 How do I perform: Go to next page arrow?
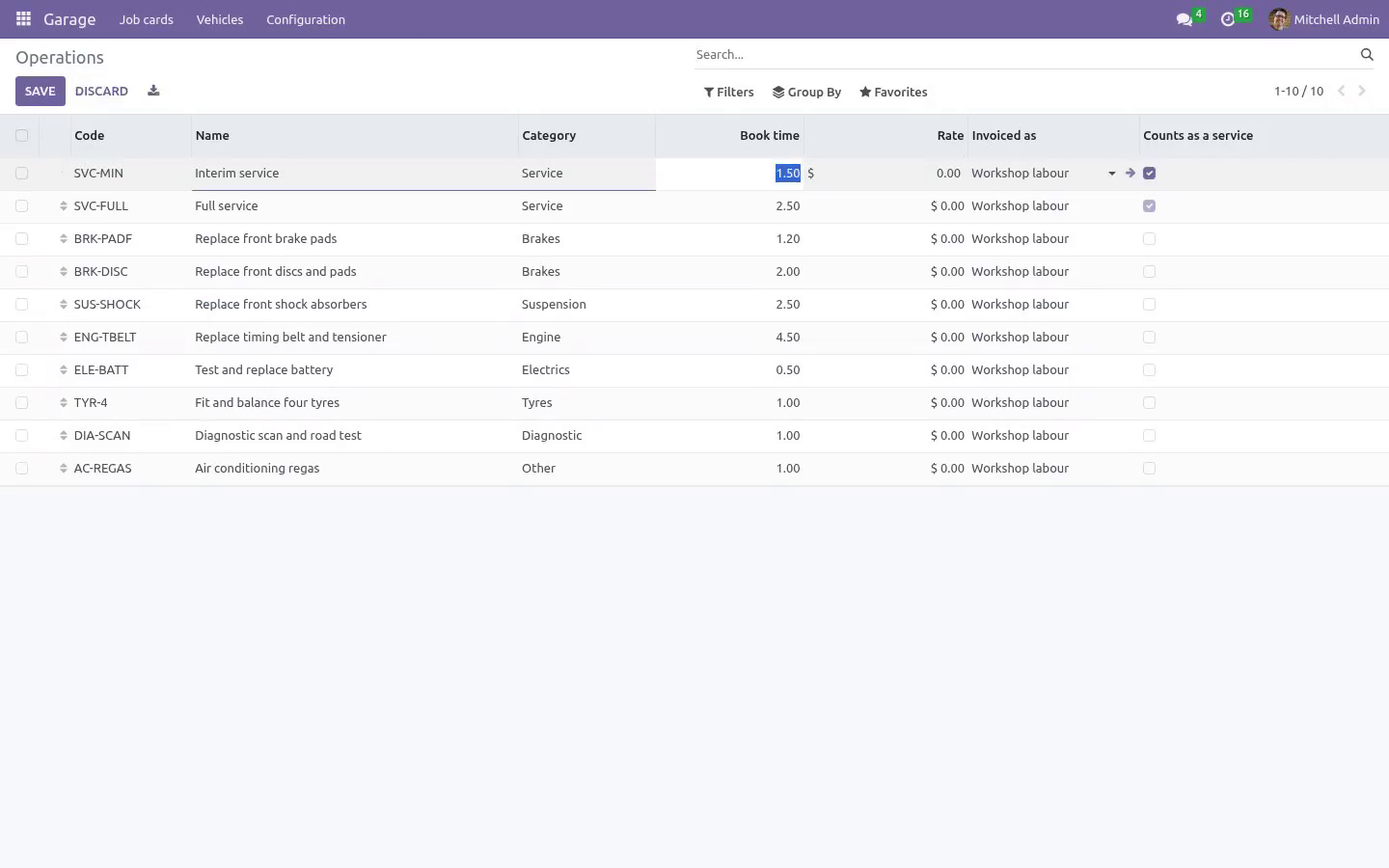(1362, 92)
